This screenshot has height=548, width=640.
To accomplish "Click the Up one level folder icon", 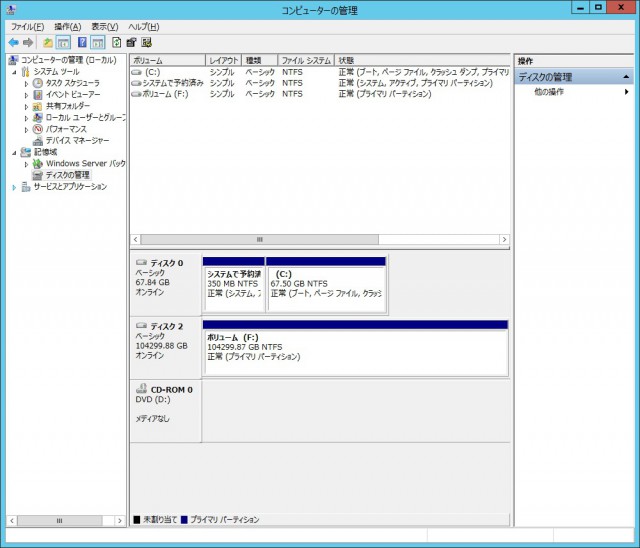I will [47, 43].
